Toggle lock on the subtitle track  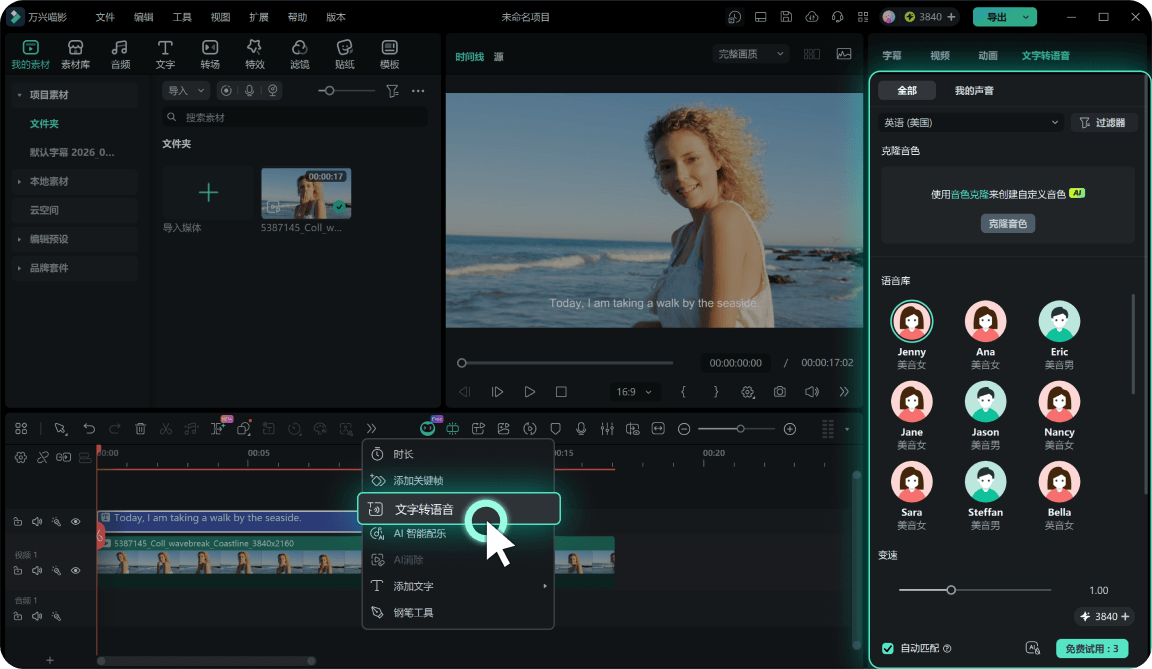click(x=18, y=521)
